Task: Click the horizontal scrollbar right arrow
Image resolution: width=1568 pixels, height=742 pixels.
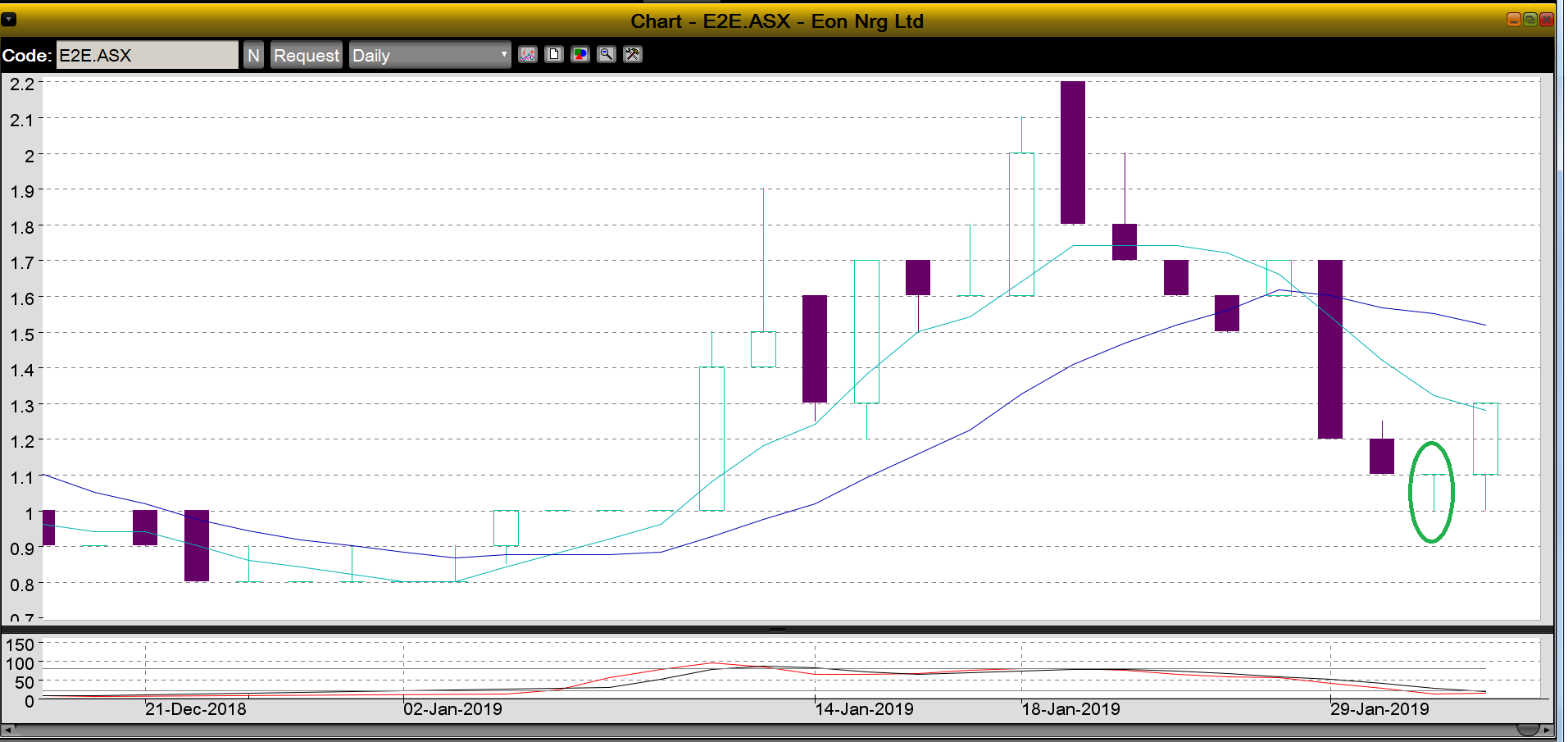Action: pos(1547,729)
